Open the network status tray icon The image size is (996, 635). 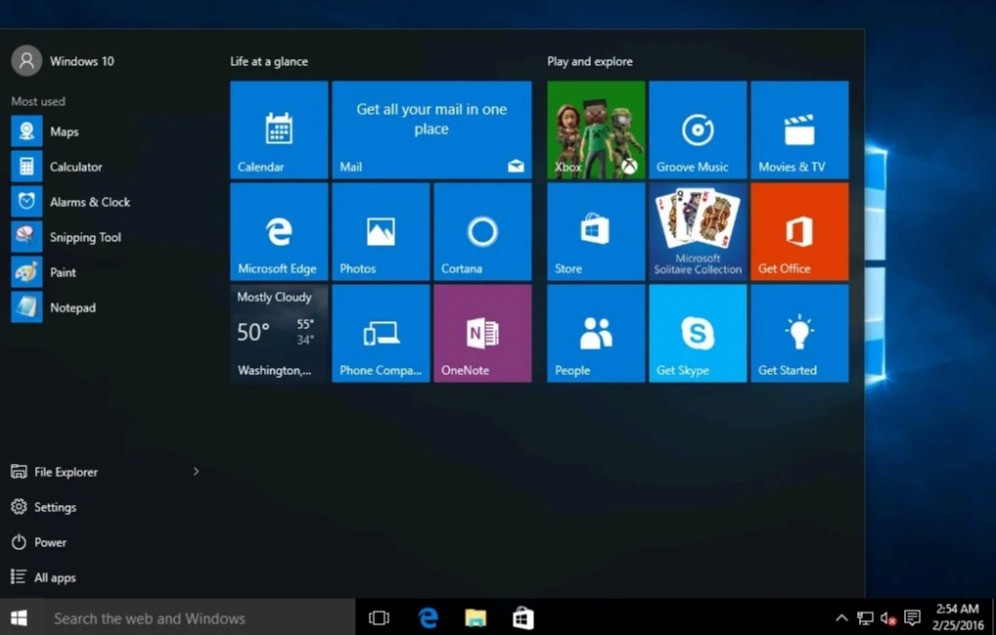pyautogui.click(x=865, y=618)
